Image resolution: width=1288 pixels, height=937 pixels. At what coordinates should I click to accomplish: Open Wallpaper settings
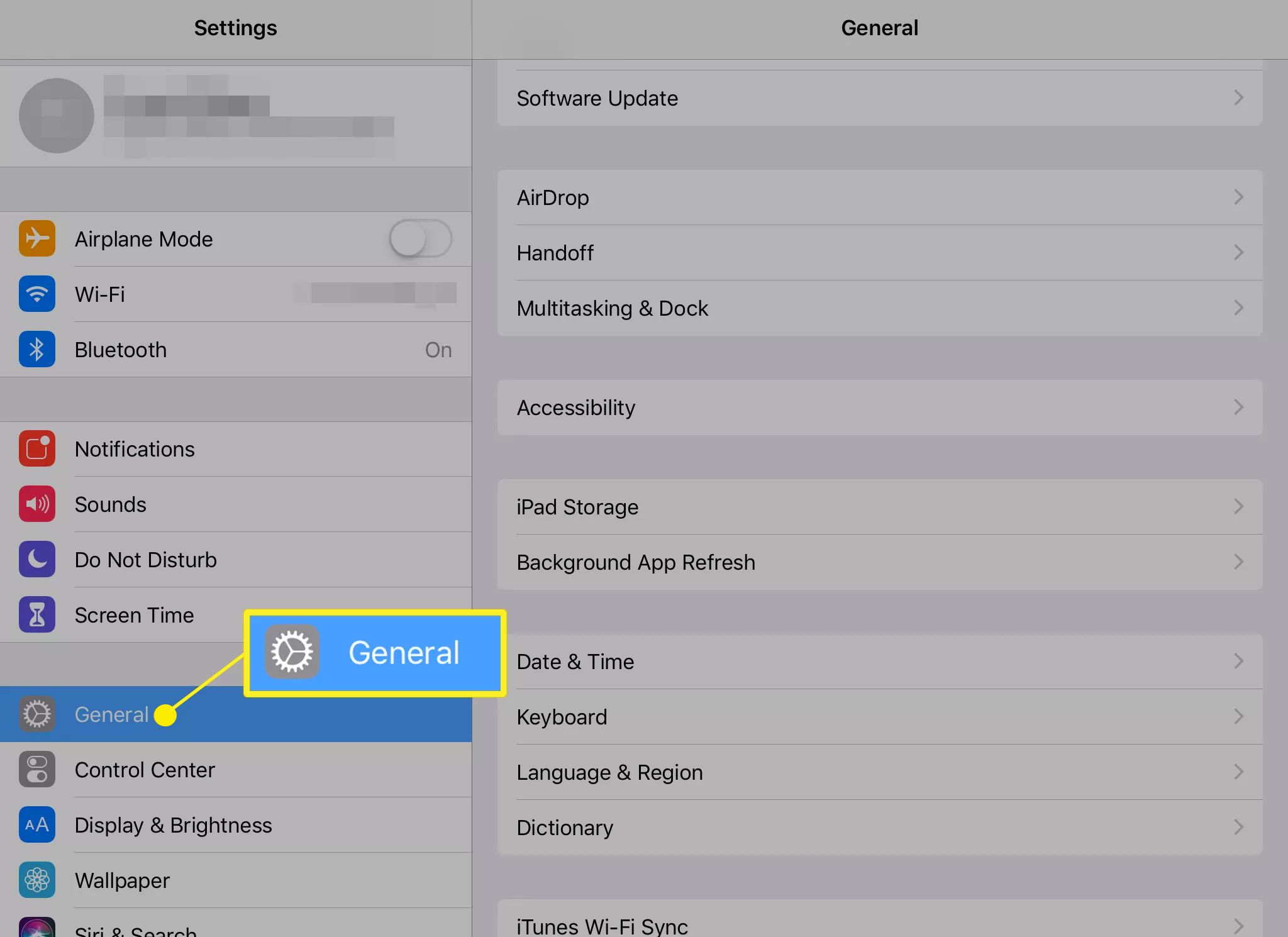tap(236, 880)
